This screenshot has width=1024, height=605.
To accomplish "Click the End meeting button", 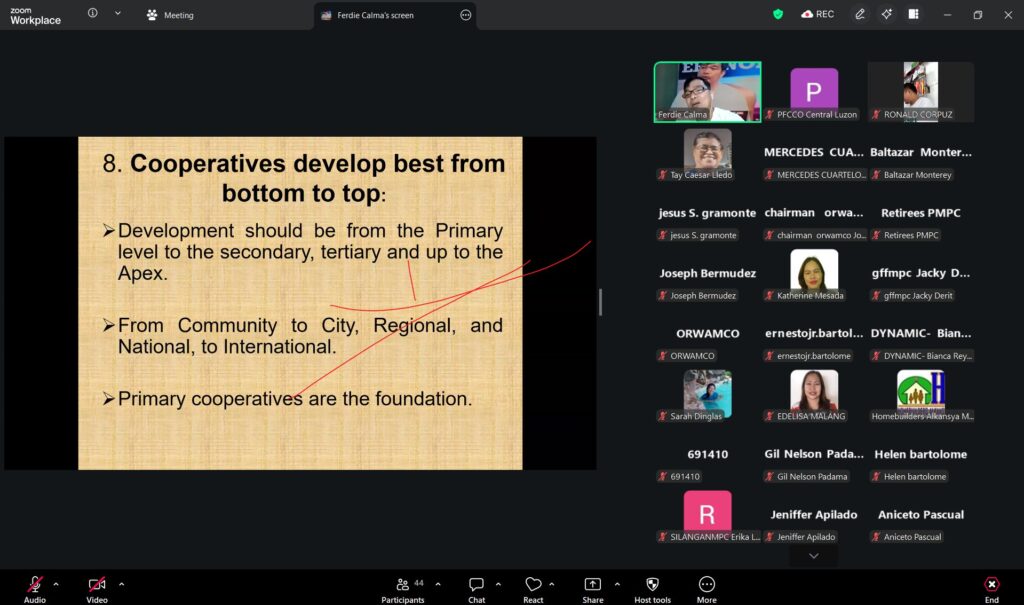I will tap(991, 585).
